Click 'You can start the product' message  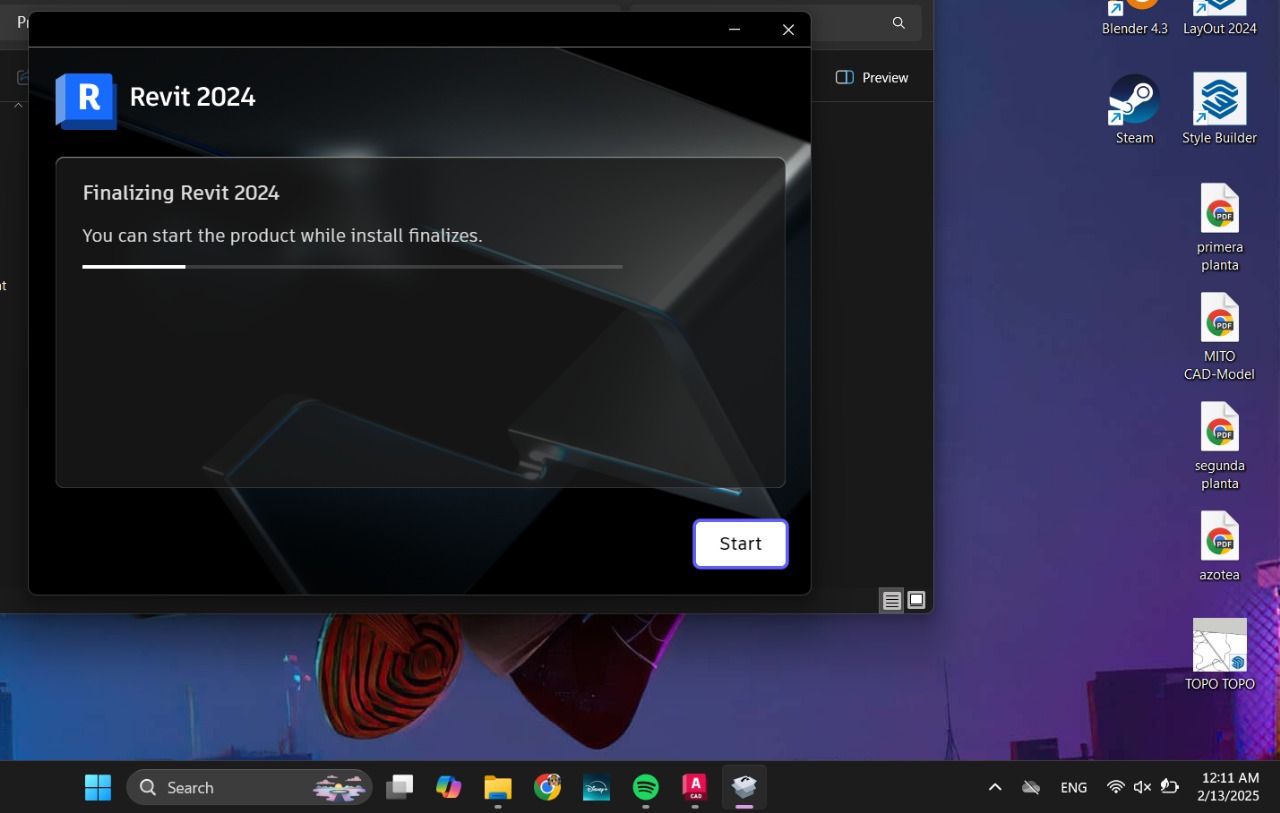[x=282, y=236]
